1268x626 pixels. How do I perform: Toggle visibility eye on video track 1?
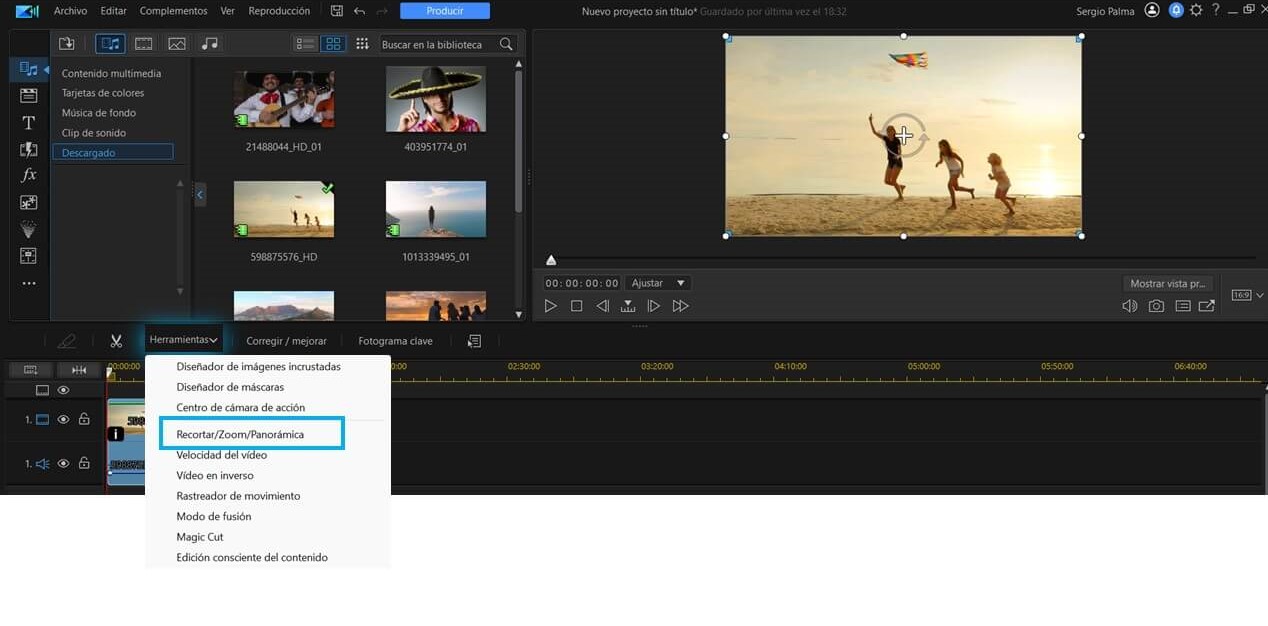63,420
